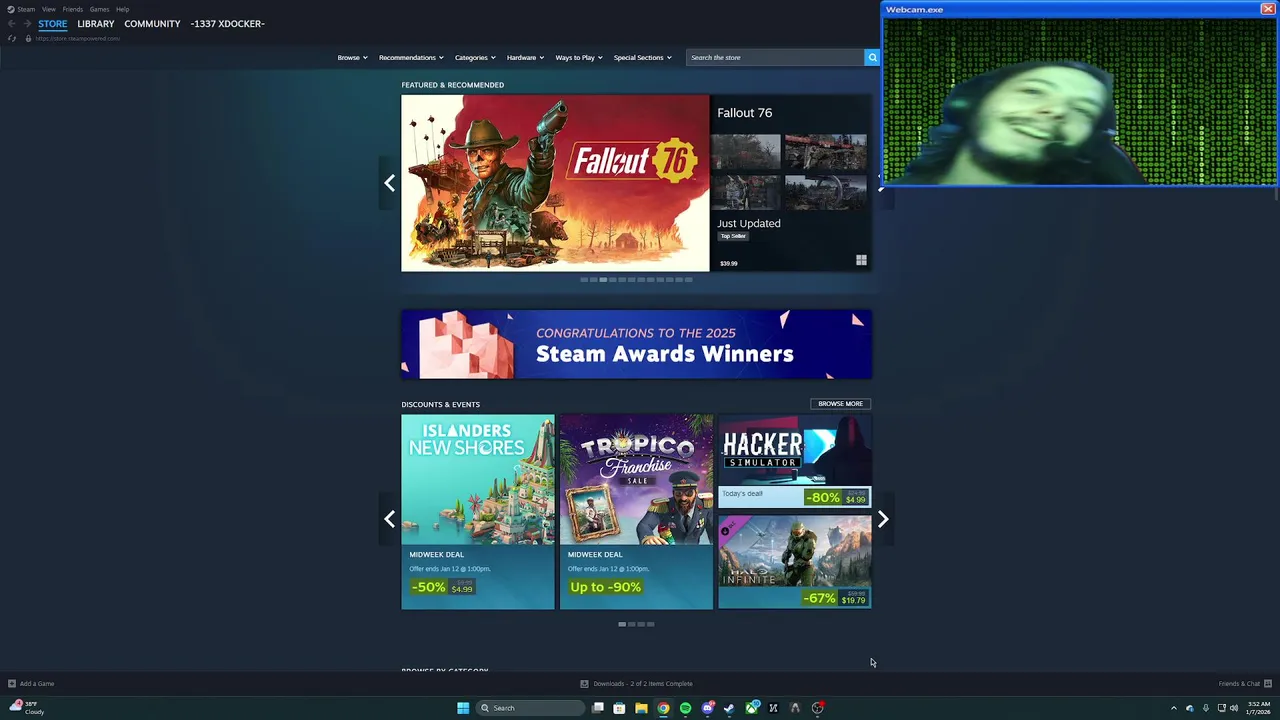Image resolution: width=1280 pixels, height=720 pixels.
Task: Click the Windows taskbar Search box
Action: [530, 708]
